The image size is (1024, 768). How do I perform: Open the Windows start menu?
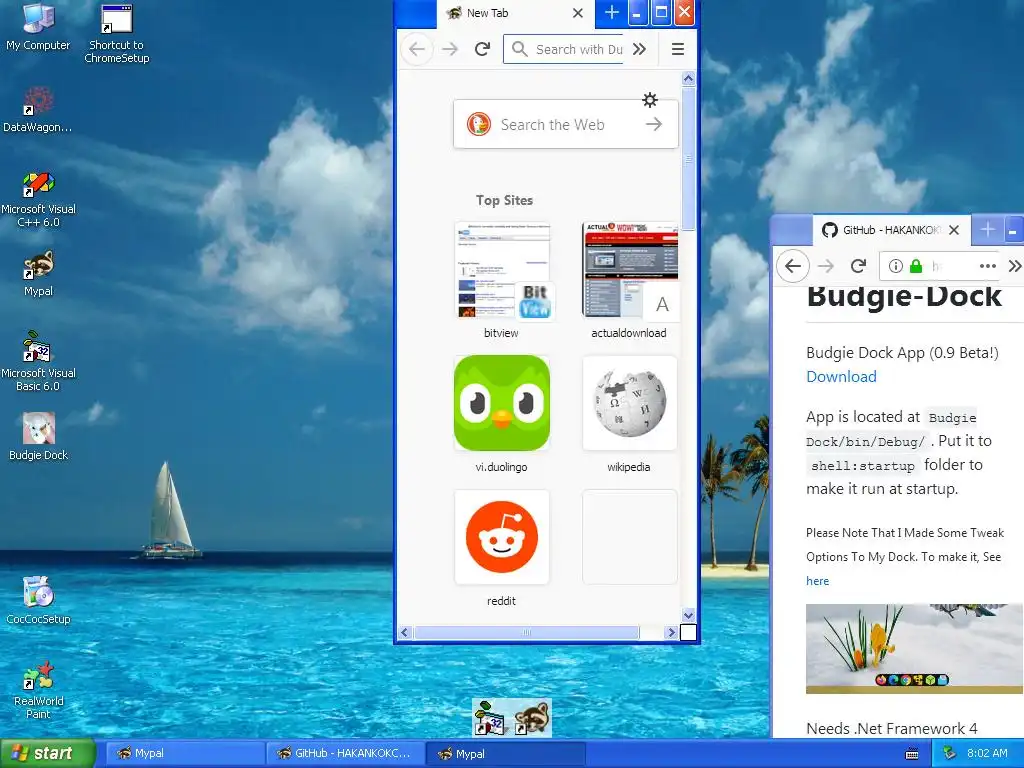pos(47,753)
